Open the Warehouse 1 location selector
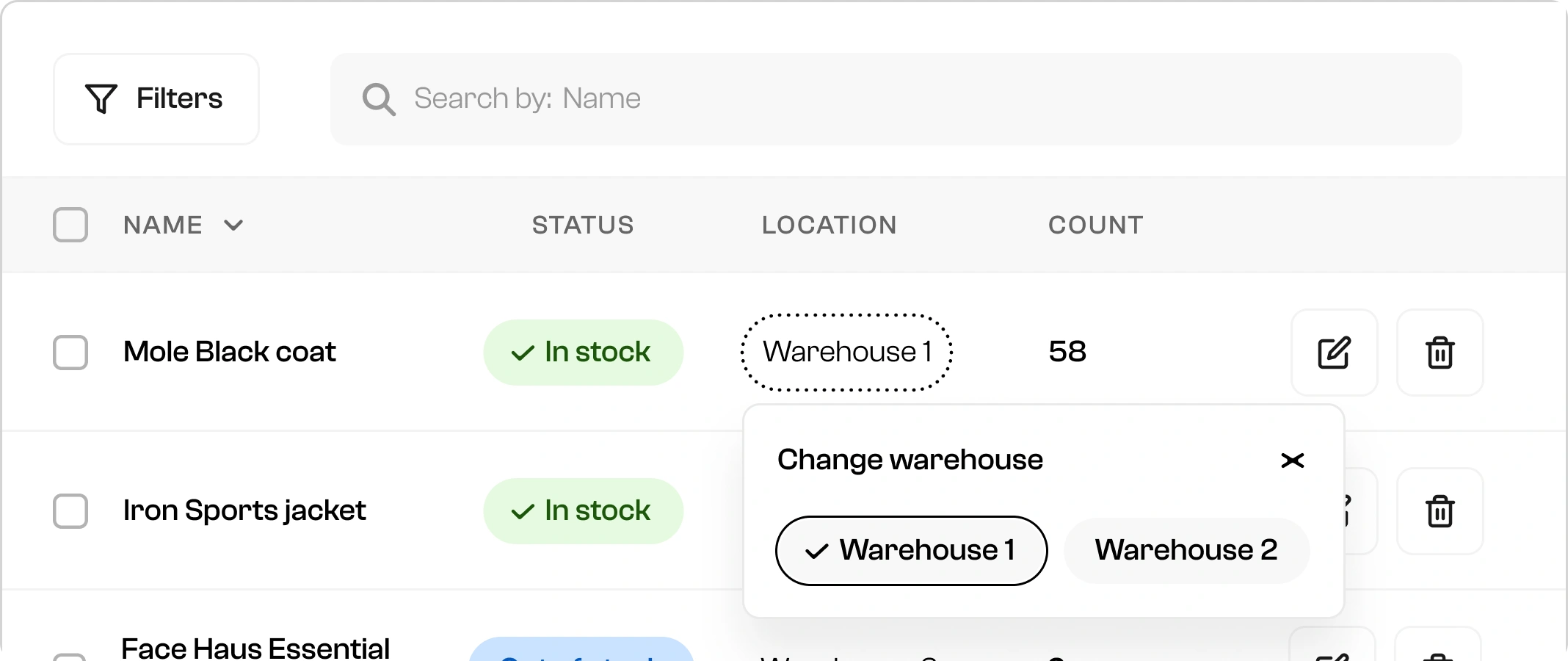This screenshot has width=1568, height=661. [847, 353]
